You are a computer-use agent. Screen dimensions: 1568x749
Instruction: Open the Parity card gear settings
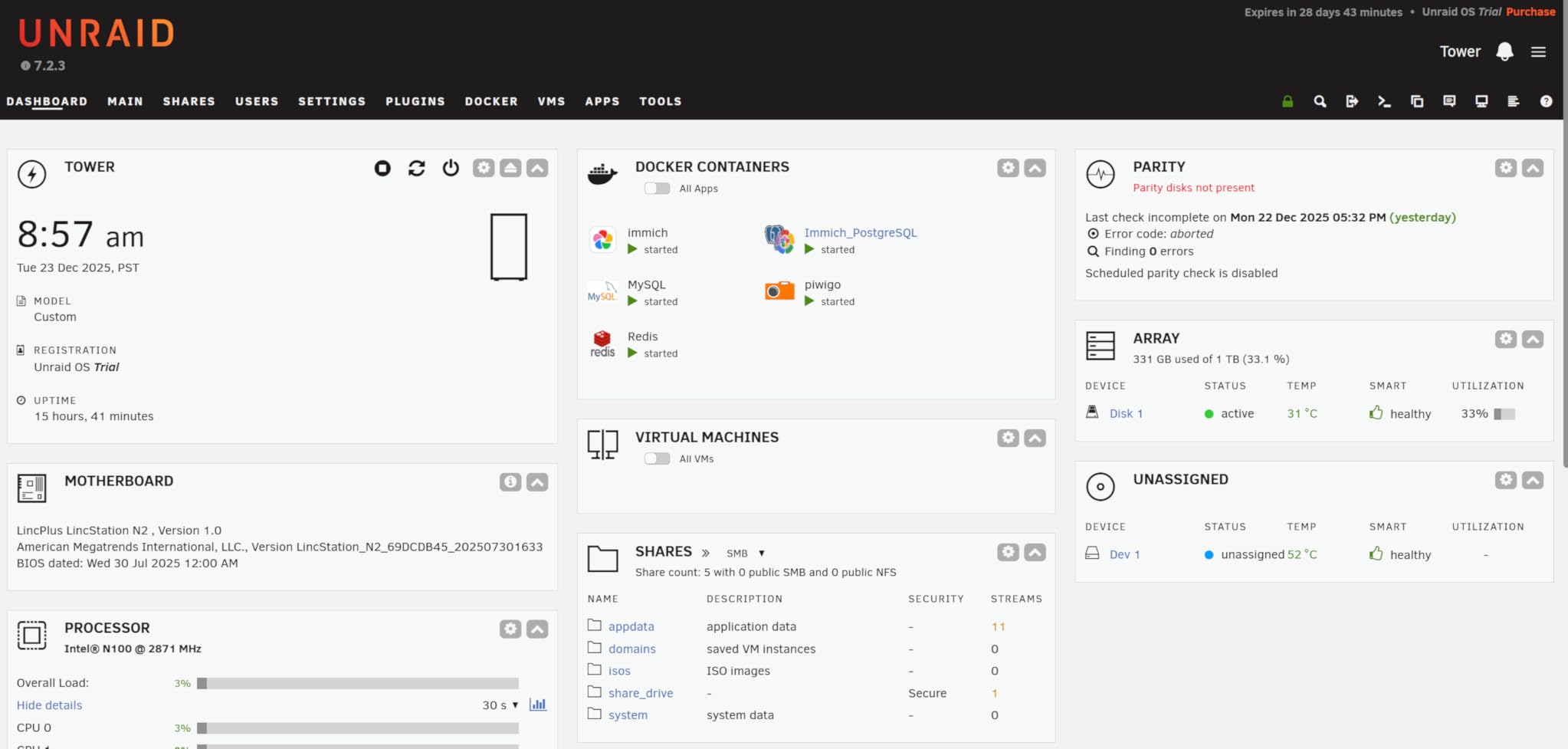coord(1506,168)
